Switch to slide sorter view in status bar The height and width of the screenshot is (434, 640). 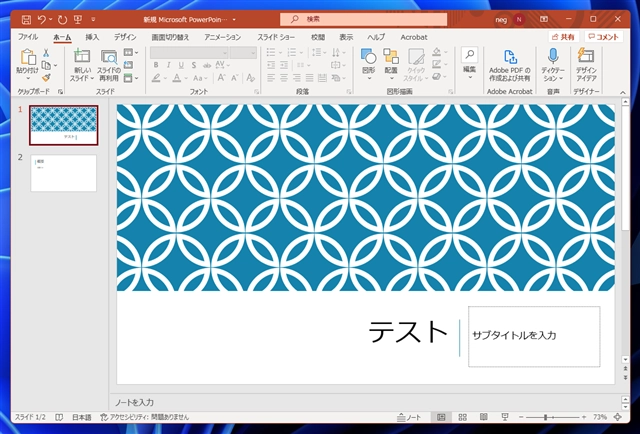pyautogui.click(x=464, y=417)
